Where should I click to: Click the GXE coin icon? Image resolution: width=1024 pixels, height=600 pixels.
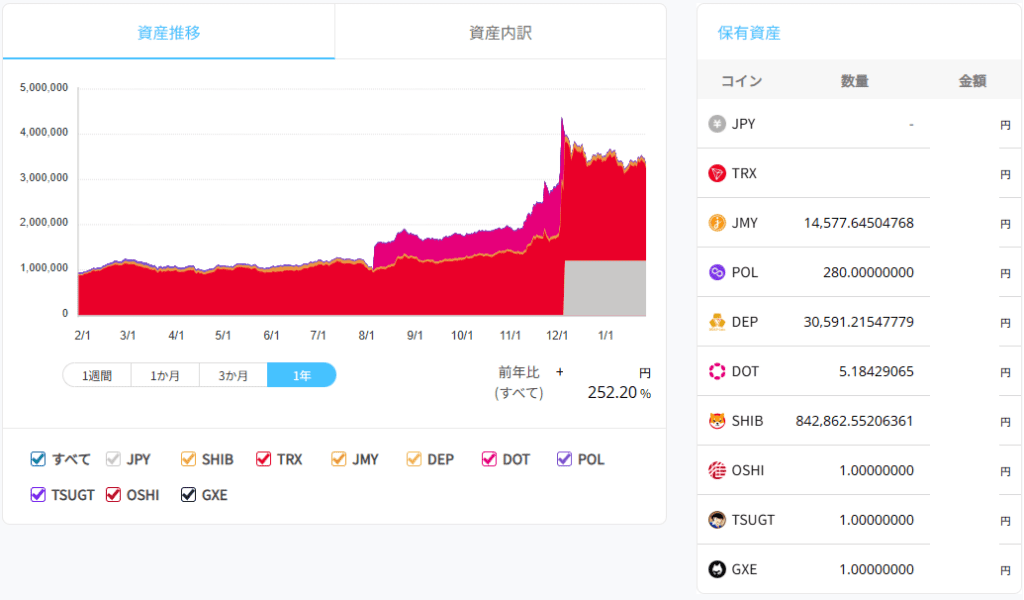tap(717, 570)
